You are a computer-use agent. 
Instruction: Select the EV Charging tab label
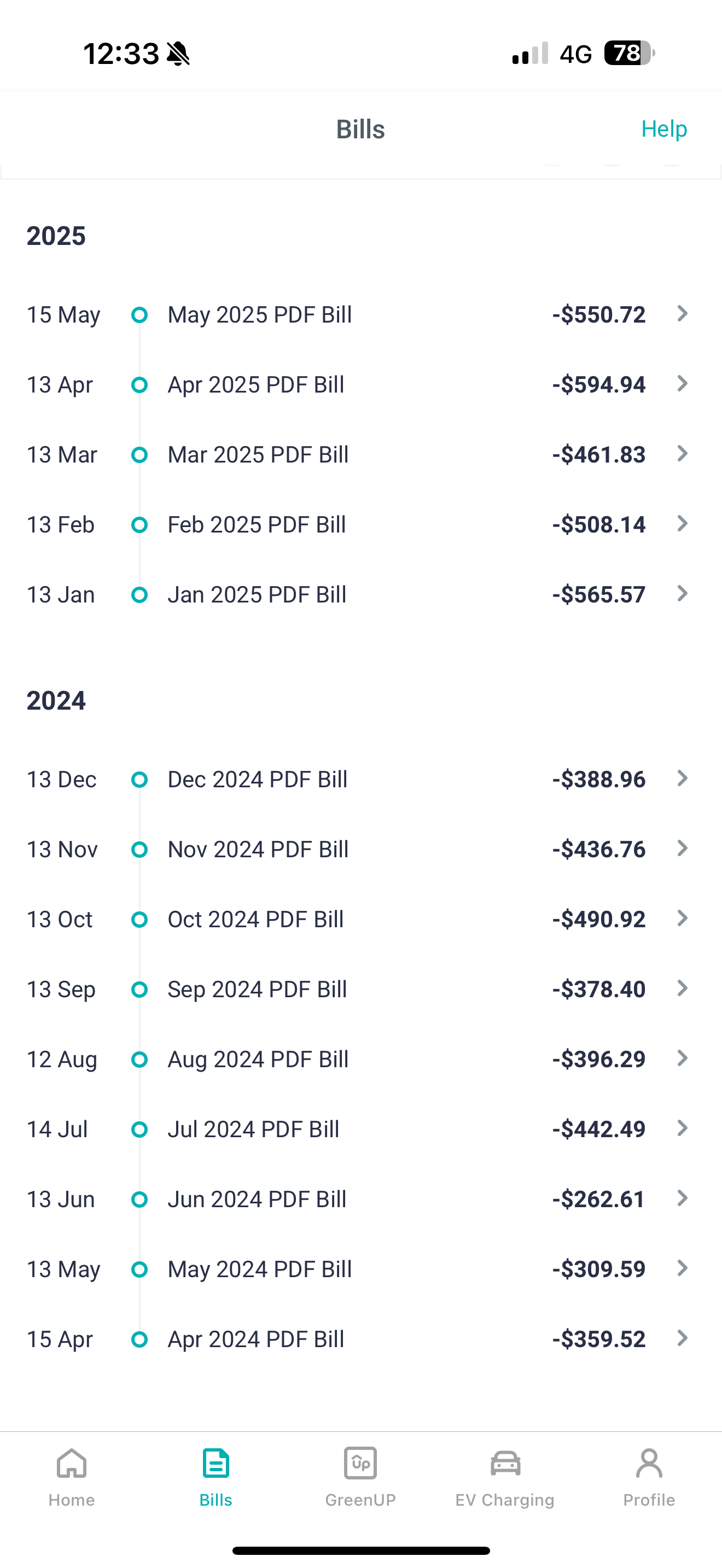tap(505, 1500)
